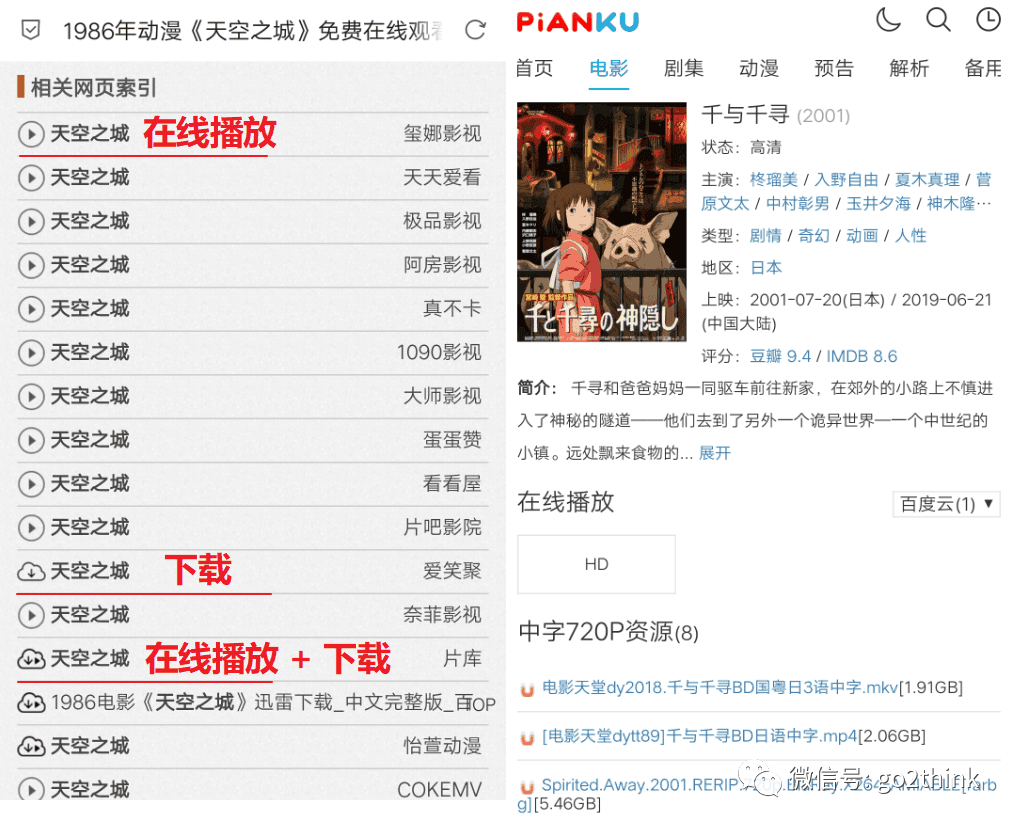Open the 奇幻 genre link
The image size is (1012, 826).
(814, 236)
